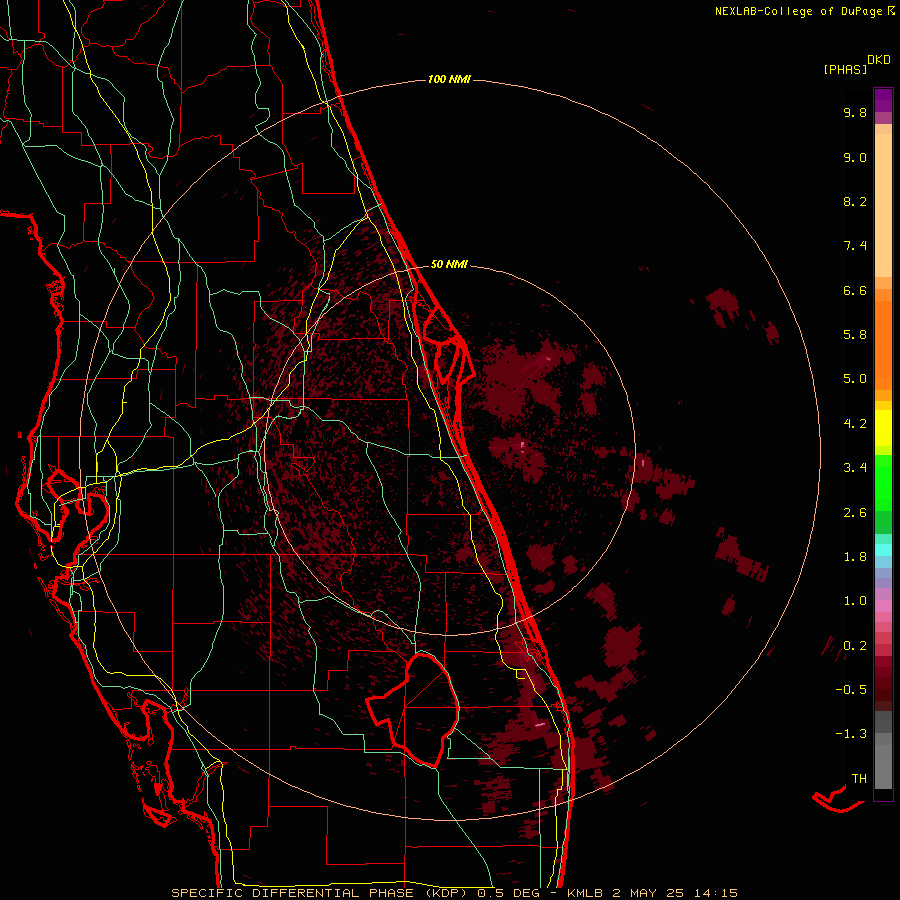Screen dimensions: 900x900
Task: Click the 4.2 value on the scale
Action: (x=855, y=424)
